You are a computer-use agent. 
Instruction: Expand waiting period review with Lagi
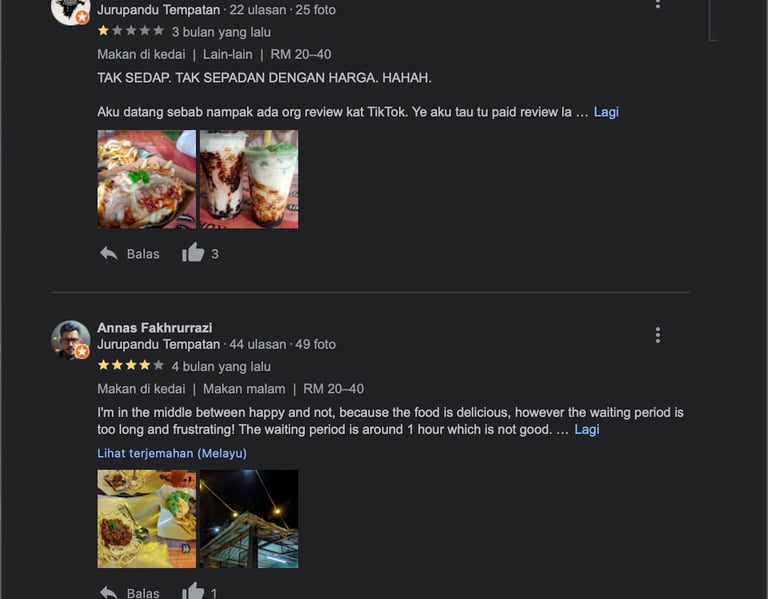(587, 430)
